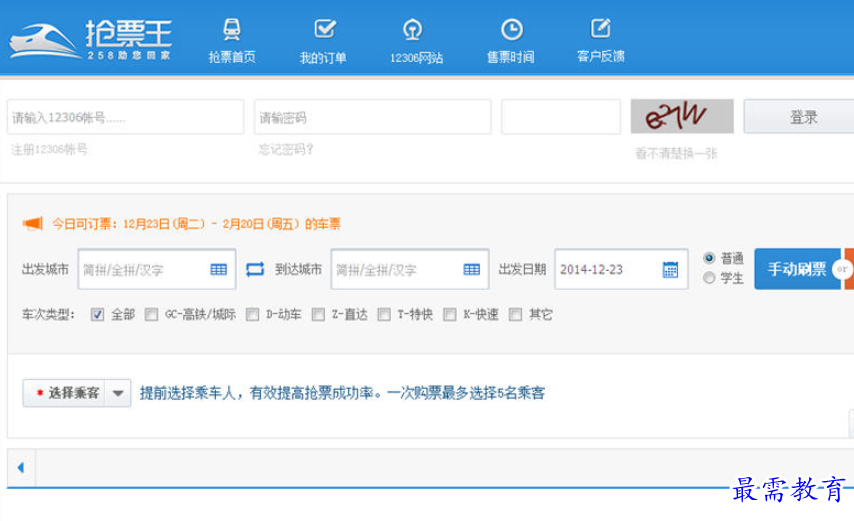Click the orange megaphone announcement icon

[33, 223]
